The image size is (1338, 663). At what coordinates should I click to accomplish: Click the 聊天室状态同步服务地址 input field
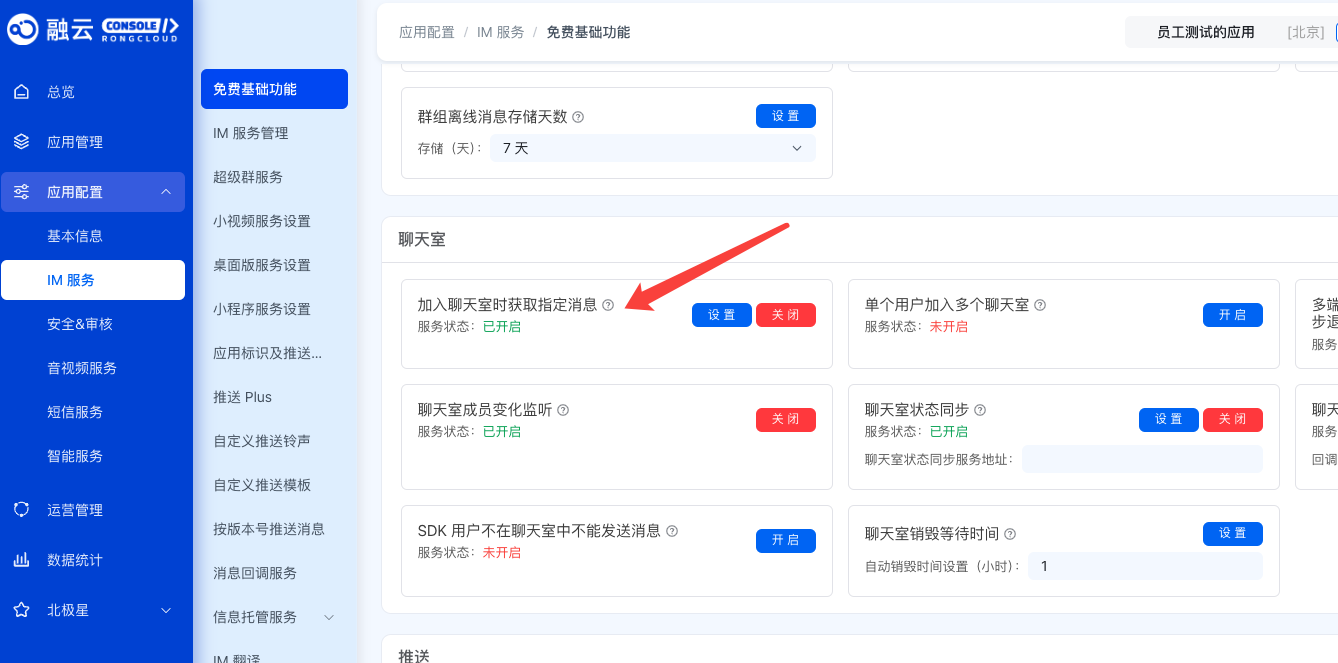tap(1142, 459)
